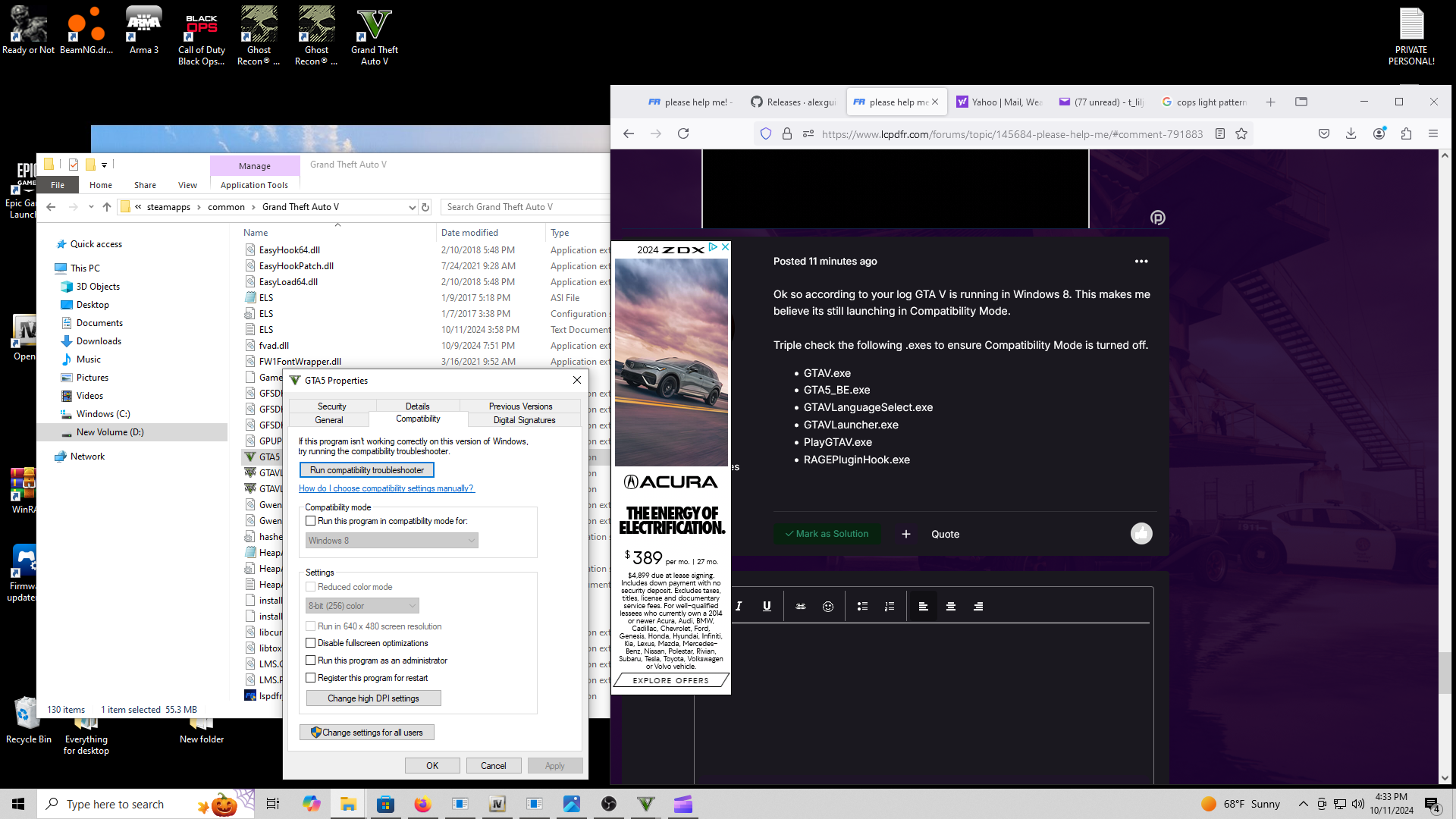Click the Firefox reload page icon
The width and height of the screenshot is (1456, 819).
point(683,133)
